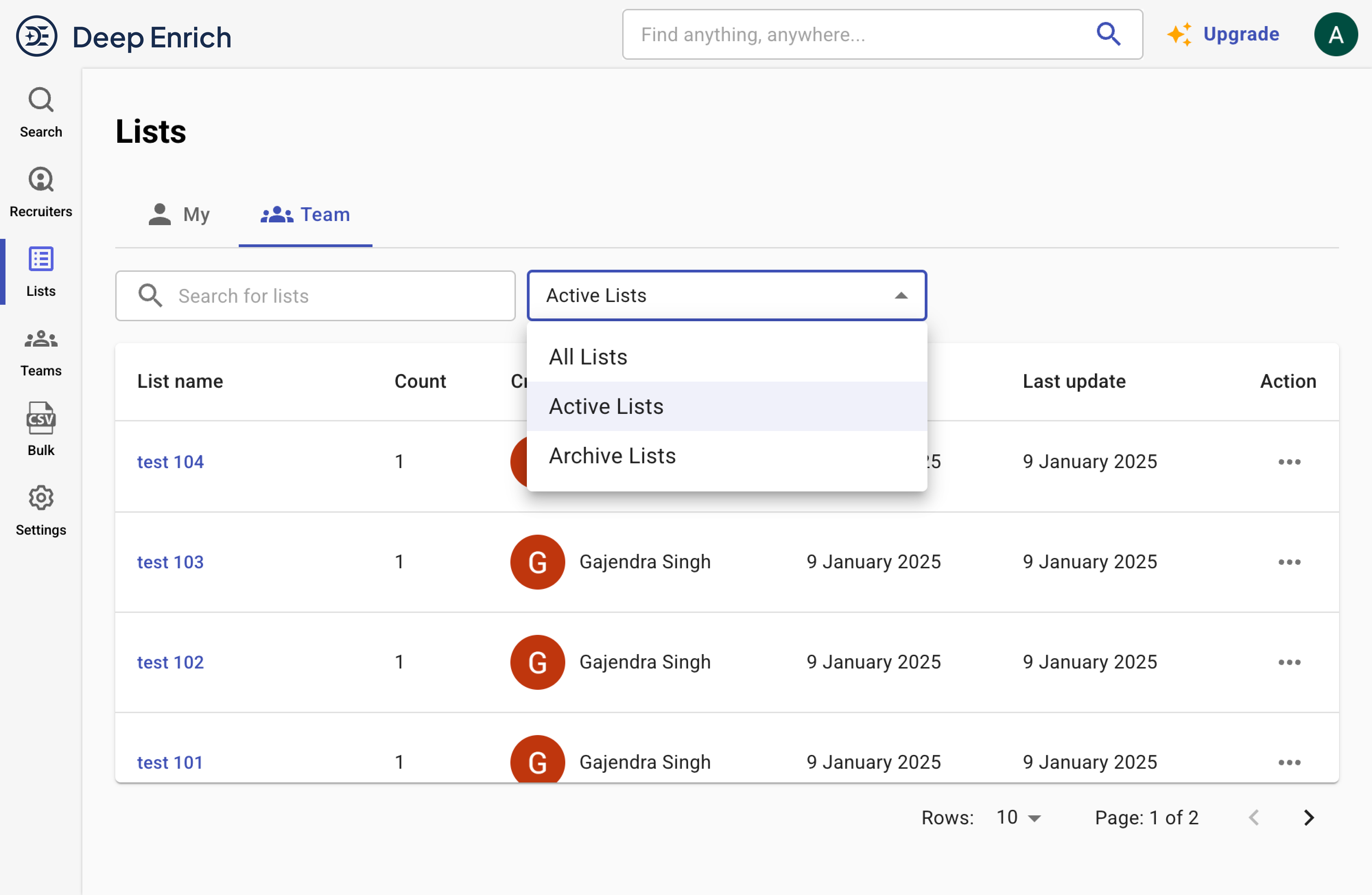Open the test 101 list link
Image resolution: width=1372 pixels, height=895 pixels.
point(170,762)
